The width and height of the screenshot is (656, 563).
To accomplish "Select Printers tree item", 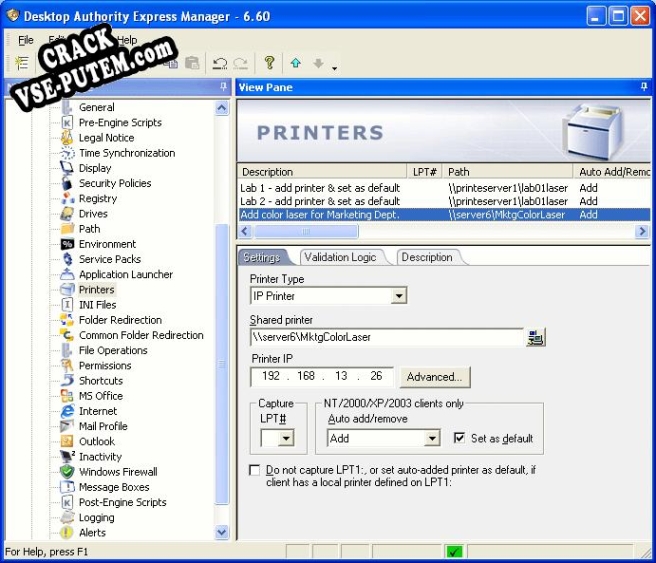I will tap(96, 289).
